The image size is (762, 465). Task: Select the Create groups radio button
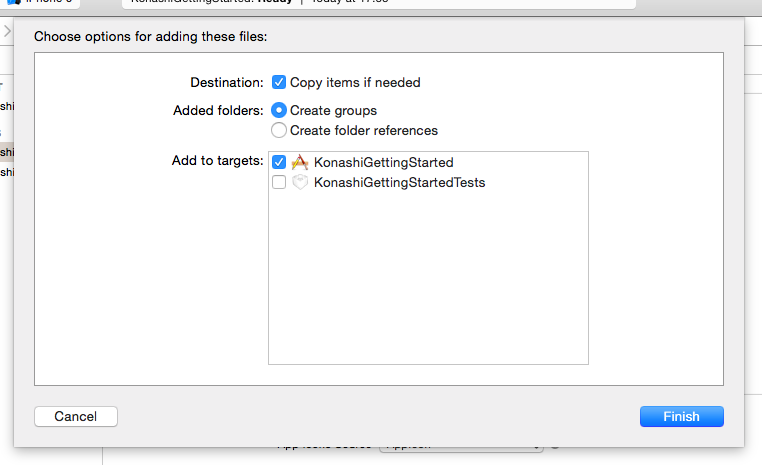tap(280, 110)
